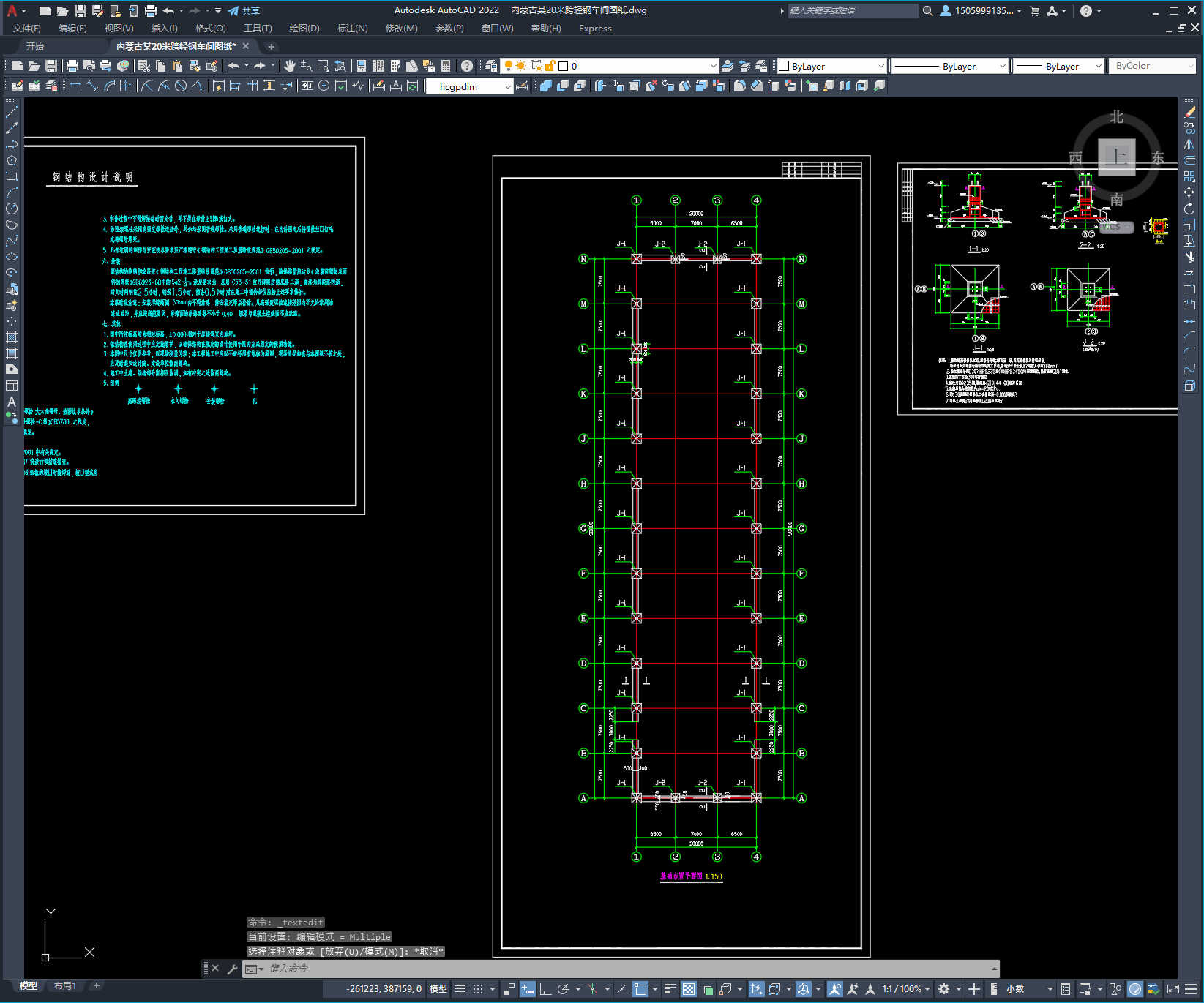Select the Circle draw tool

[x=12, y=209]
